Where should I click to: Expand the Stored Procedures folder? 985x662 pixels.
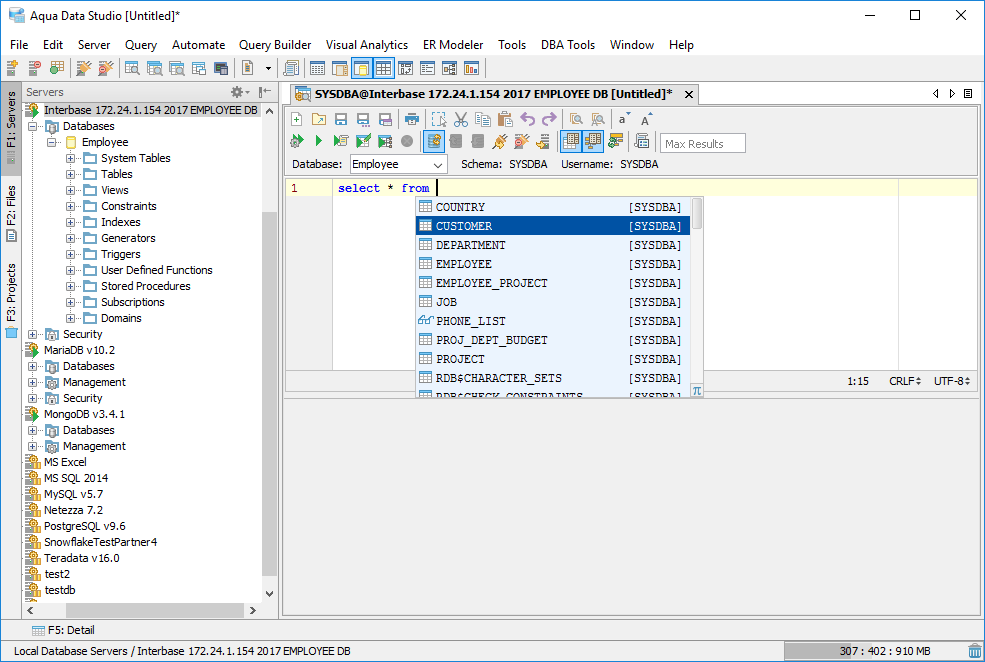click(70, 286)
